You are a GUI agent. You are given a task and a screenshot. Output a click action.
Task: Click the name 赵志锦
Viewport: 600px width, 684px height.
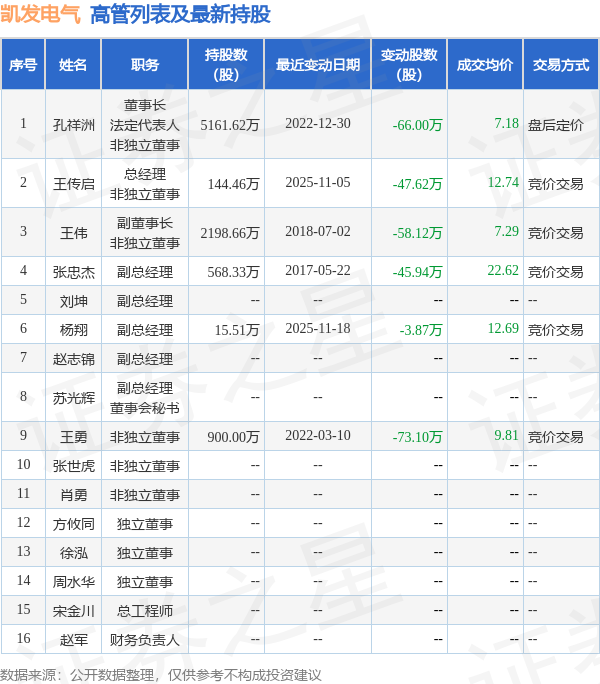(x=73, y=359)
